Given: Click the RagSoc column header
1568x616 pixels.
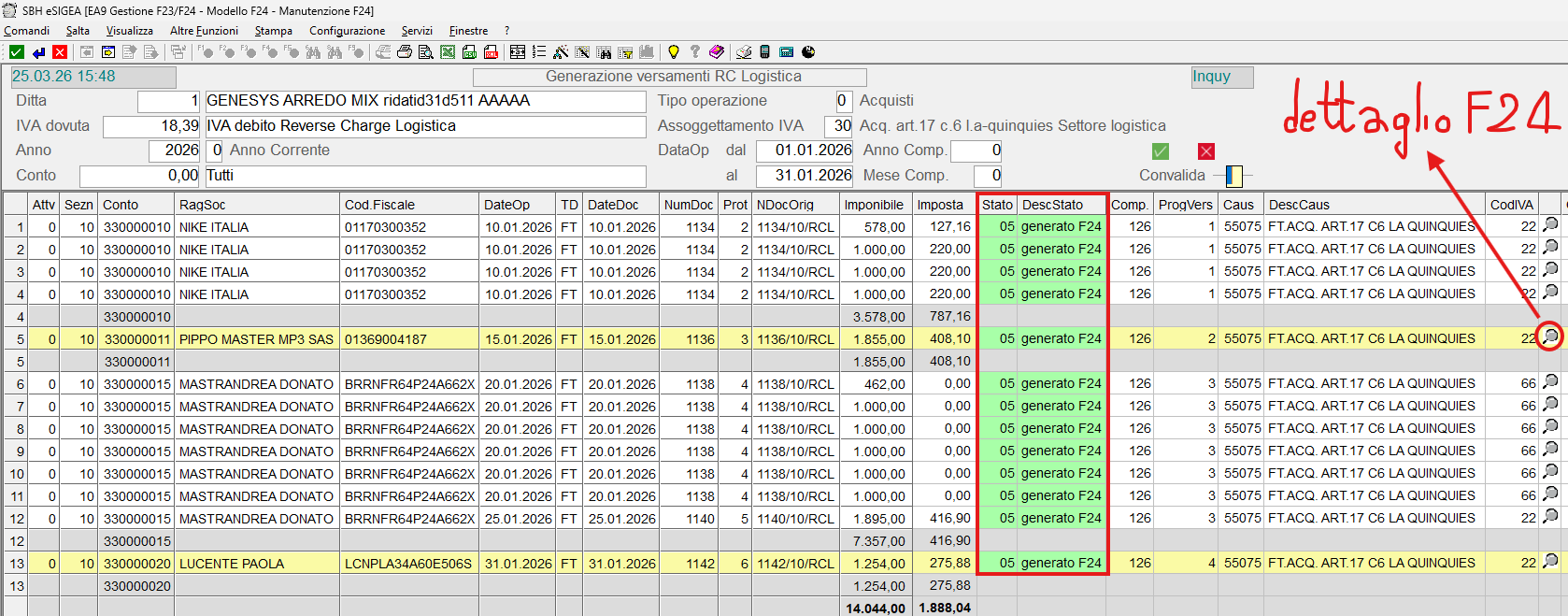Looking at the screenshot, I should click(257, 204).
